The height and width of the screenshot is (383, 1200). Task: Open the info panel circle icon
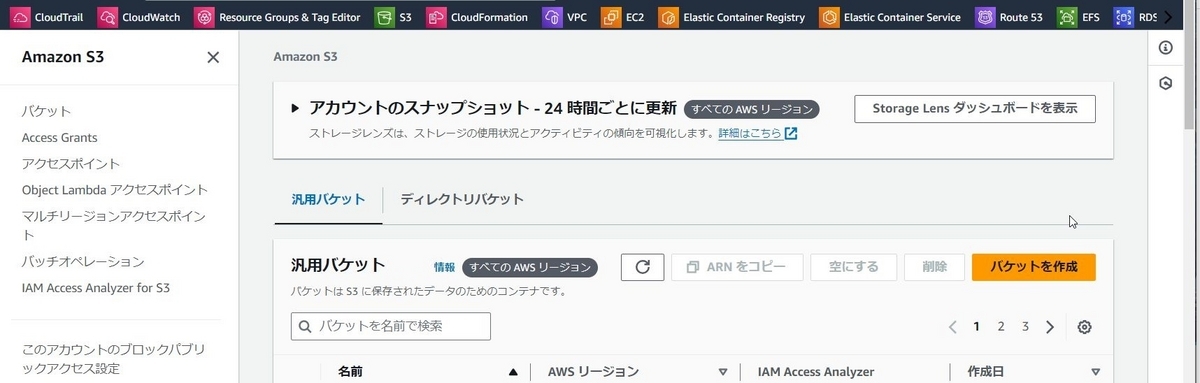[x=1165, y=47]
